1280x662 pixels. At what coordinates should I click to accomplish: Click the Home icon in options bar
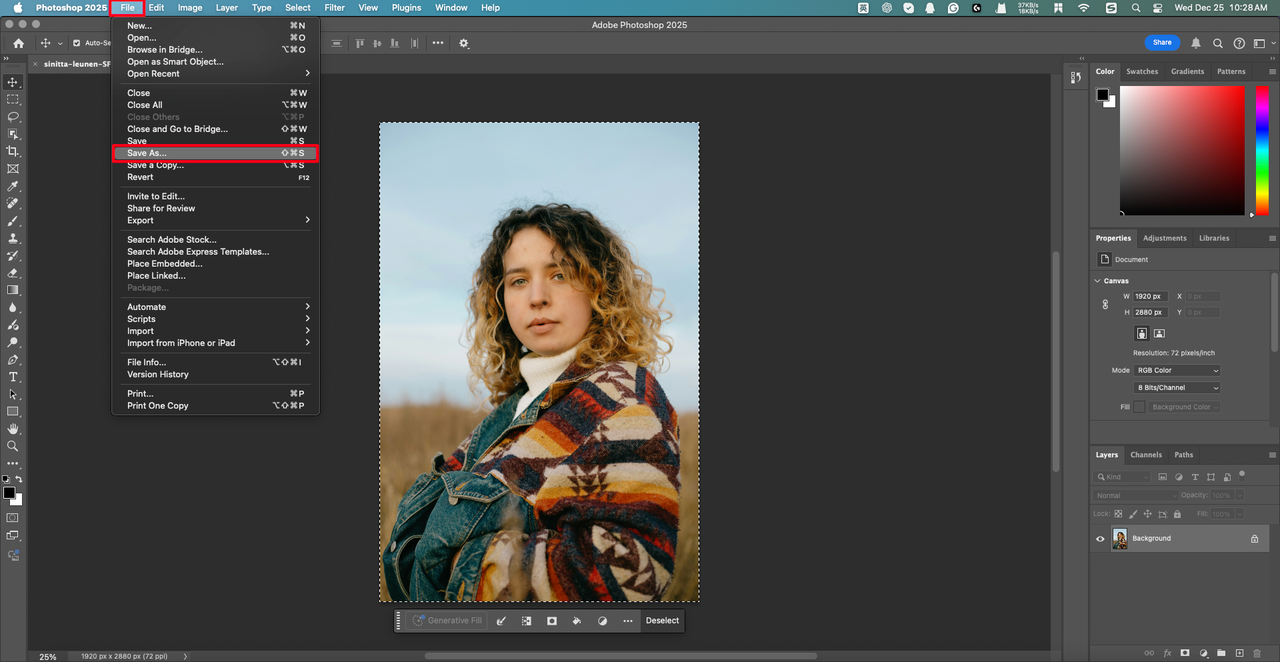point(18,43)
